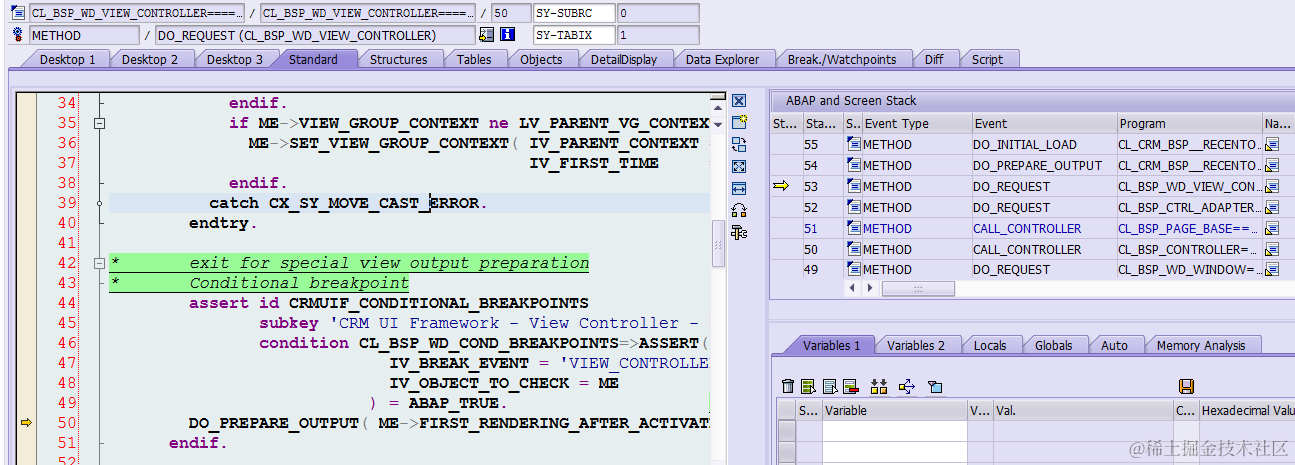This screenshot has height=465, width=1295.
Task: Select first row selector in variables table
Action: coord(787,430)
